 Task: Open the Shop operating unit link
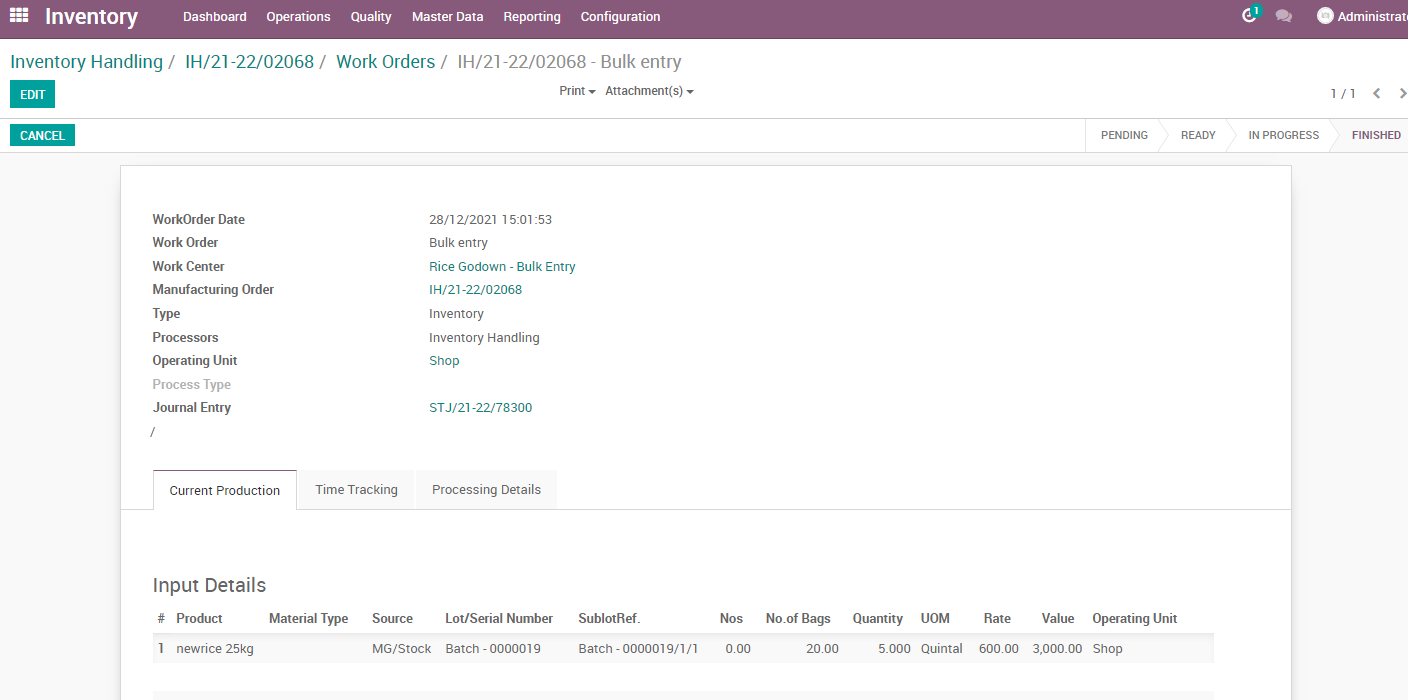point(444,360)
